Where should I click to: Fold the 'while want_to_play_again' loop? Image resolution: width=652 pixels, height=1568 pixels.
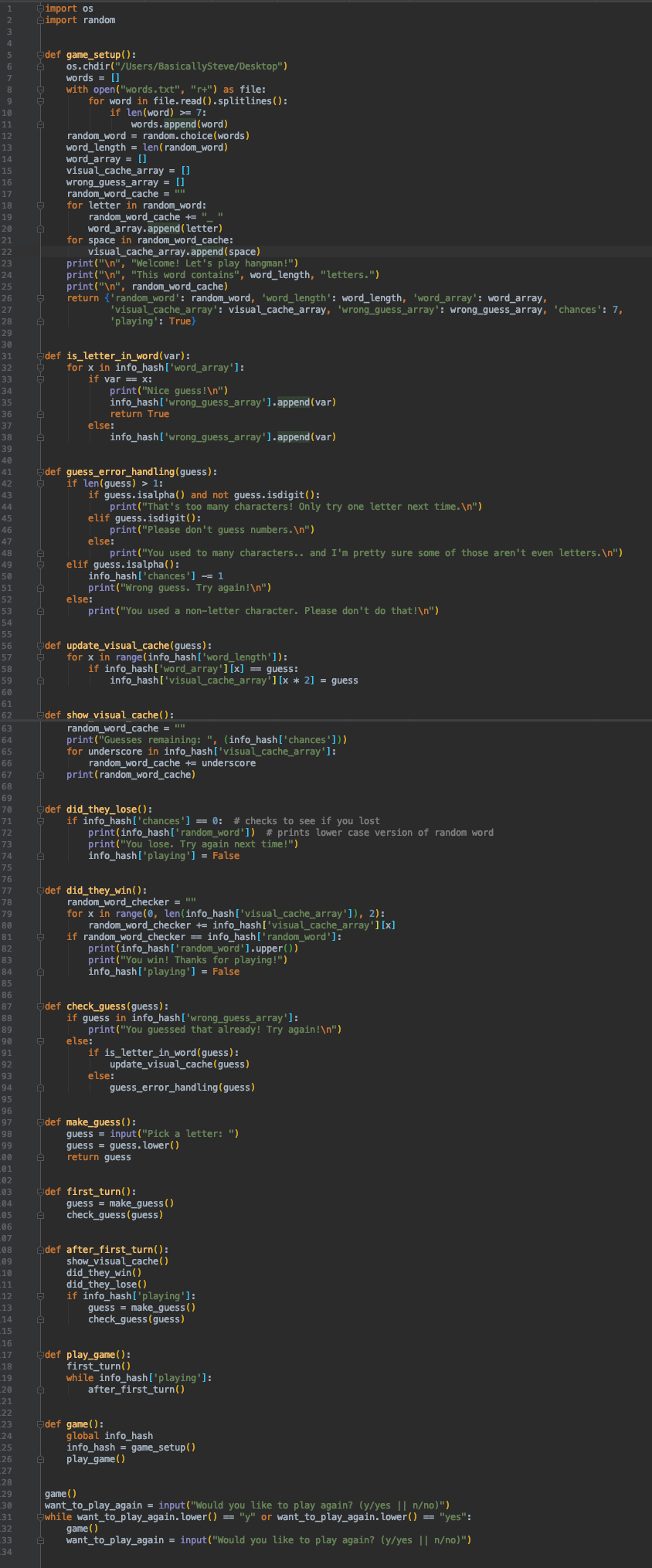click(x=40, y=1517)
